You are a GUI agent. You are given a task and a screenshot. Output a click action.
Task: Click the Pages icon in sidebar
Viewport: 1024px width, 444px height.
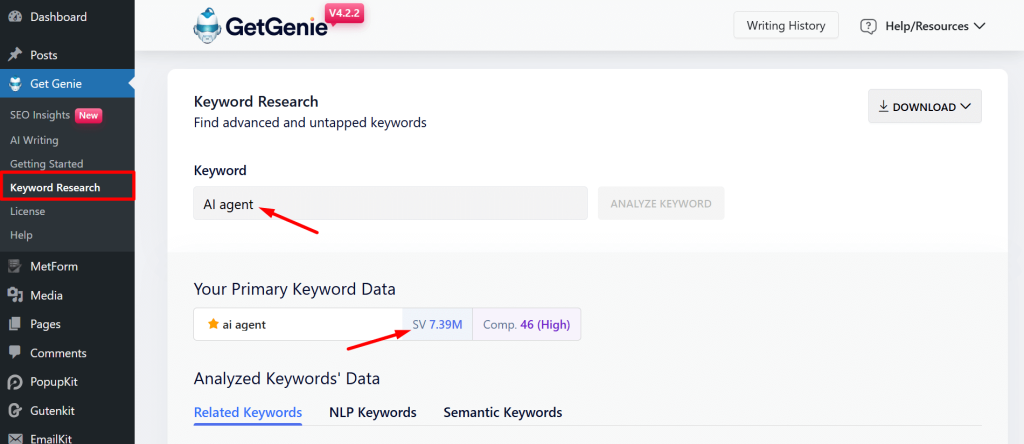tap(15, 324)
